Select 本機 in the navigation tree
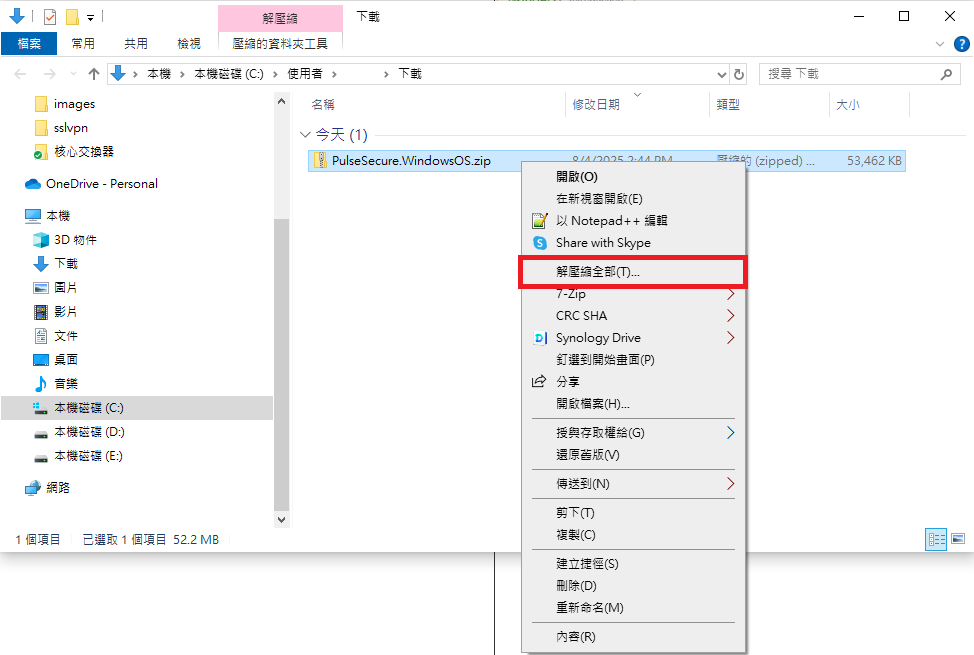Viewport: 974px width, 655px height. (x=58, y=216)
